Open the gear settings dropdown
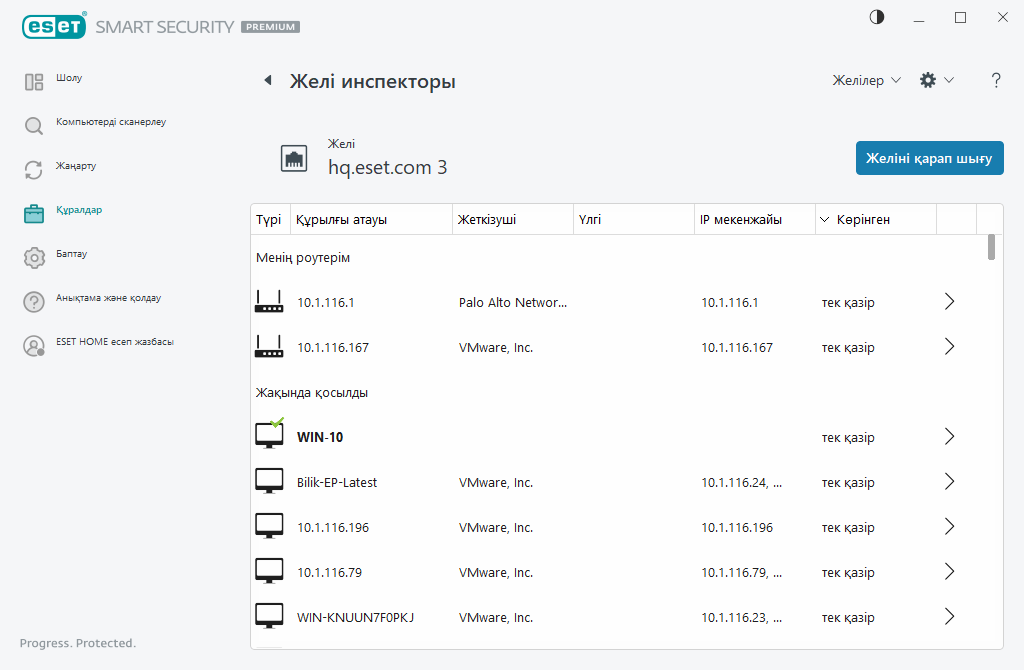This screenshot has width=1024, height=670. tap(936, 81)
